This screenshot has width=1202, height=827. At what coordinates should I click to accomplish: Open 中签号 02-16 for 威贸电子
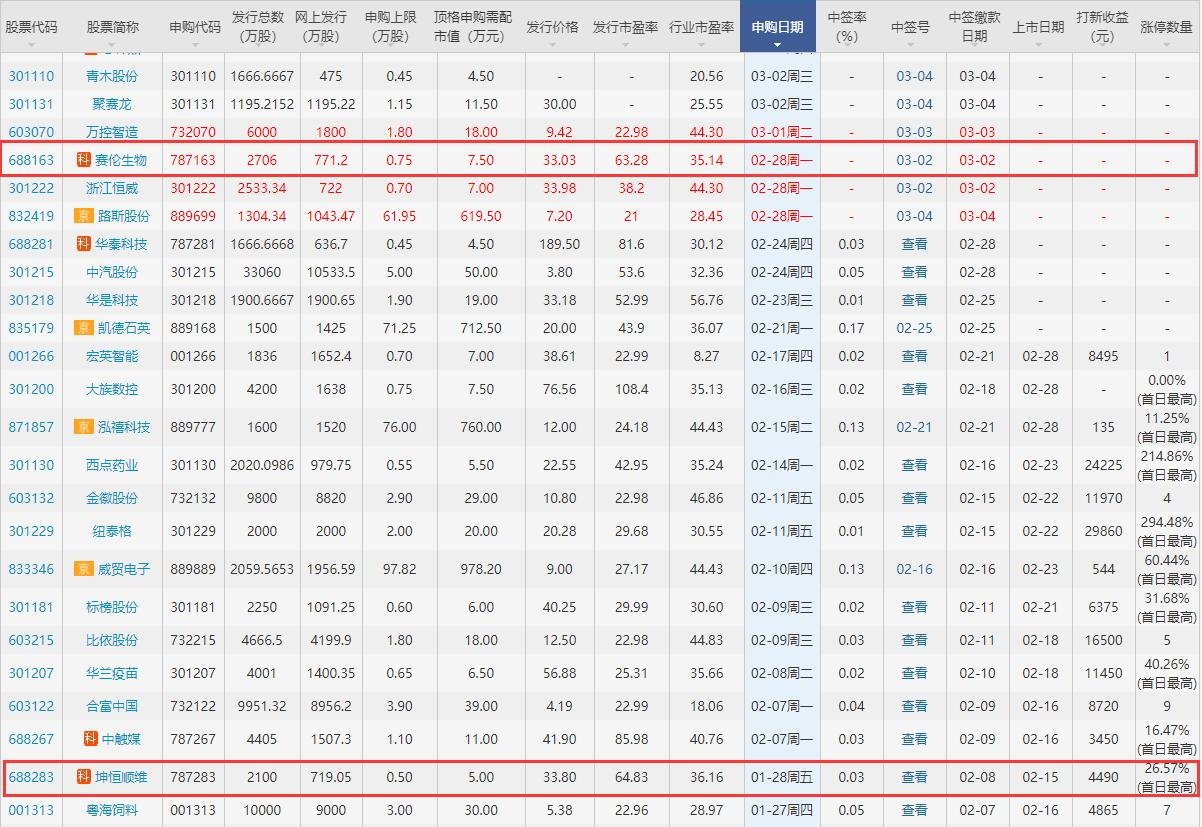[x=914, y=569]
